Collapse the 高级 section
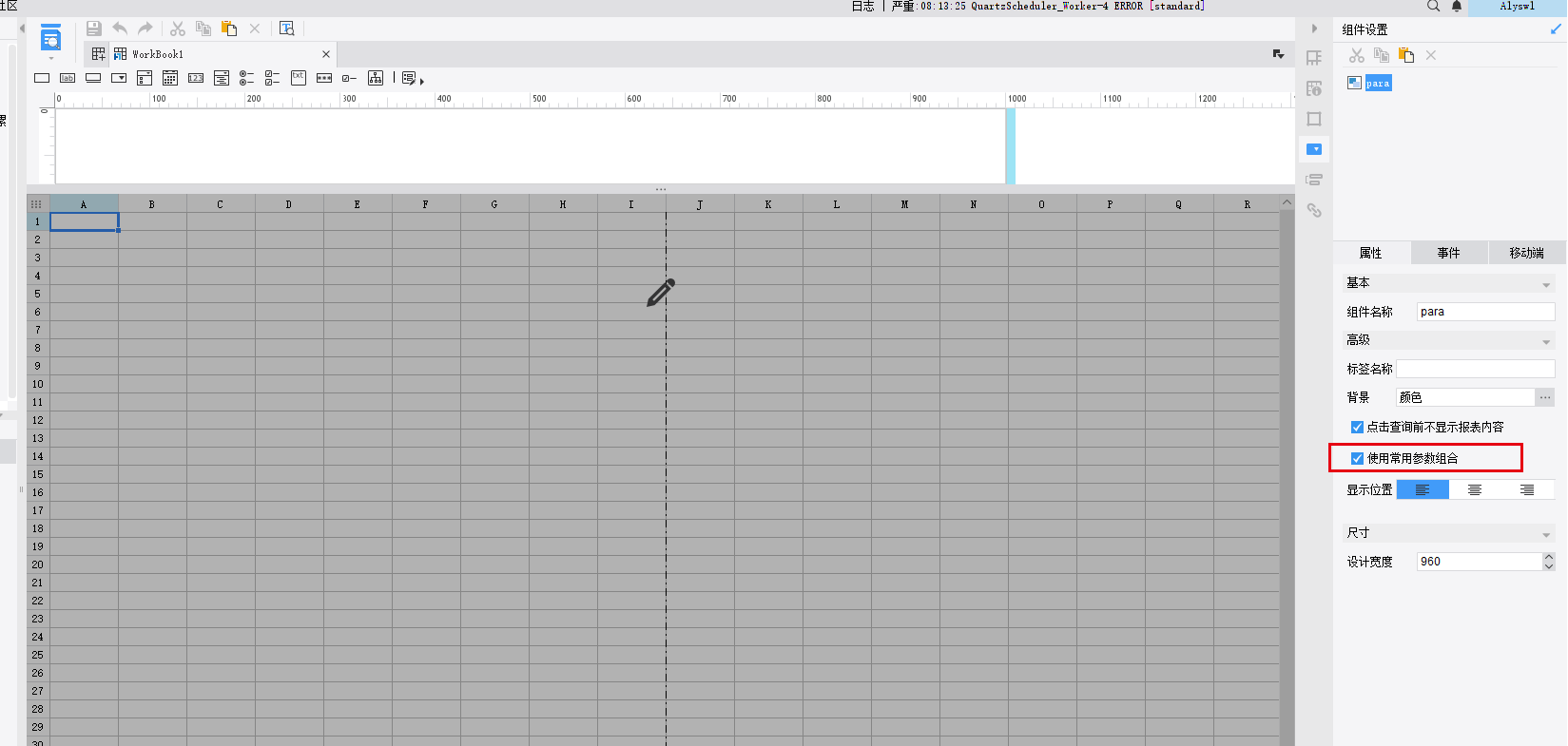 [x=1545, y=341]
